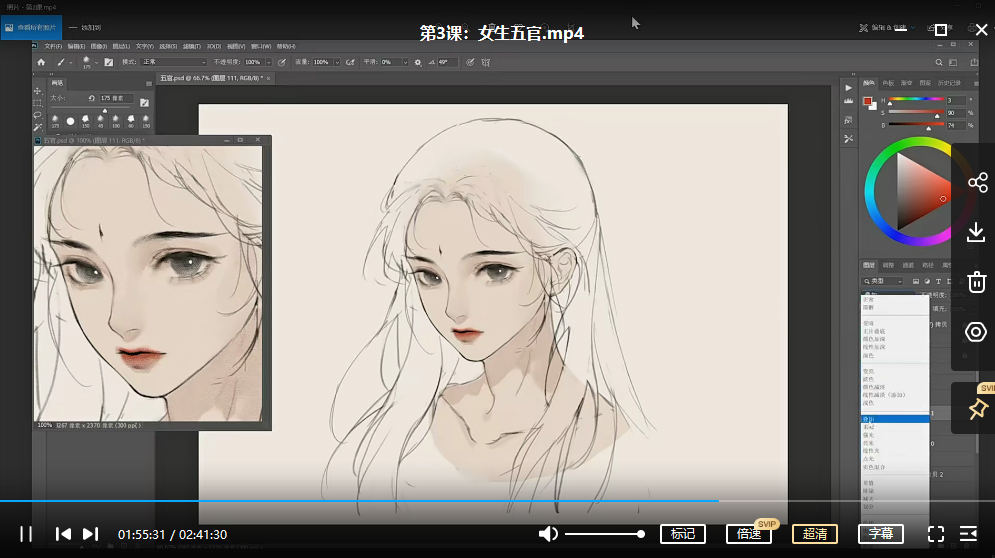Skip to the next video
This screenshot has height=558, width=995.
point(90,534)
